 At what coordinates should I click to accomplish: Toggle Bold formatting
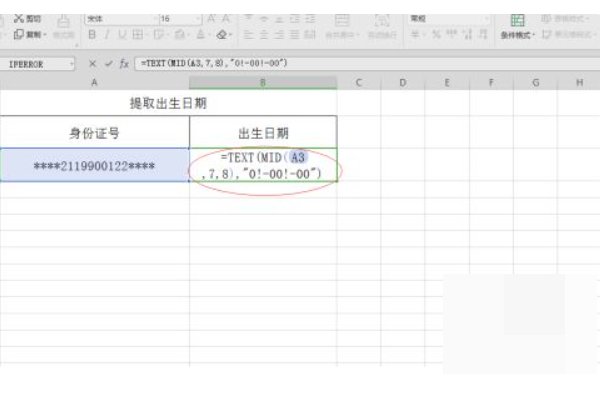coord(92,35)
